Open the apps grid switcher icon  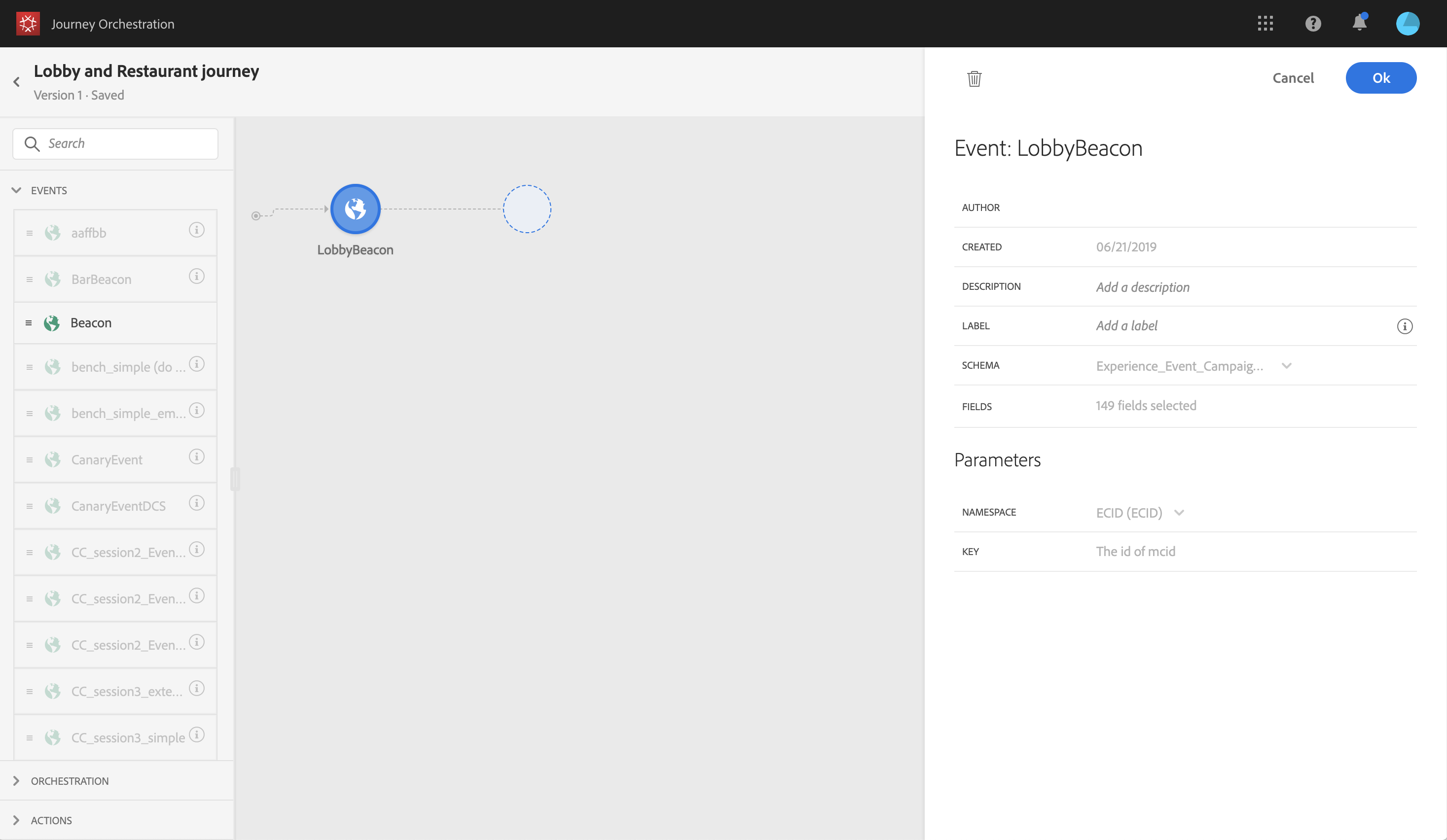pos(1265,24)
